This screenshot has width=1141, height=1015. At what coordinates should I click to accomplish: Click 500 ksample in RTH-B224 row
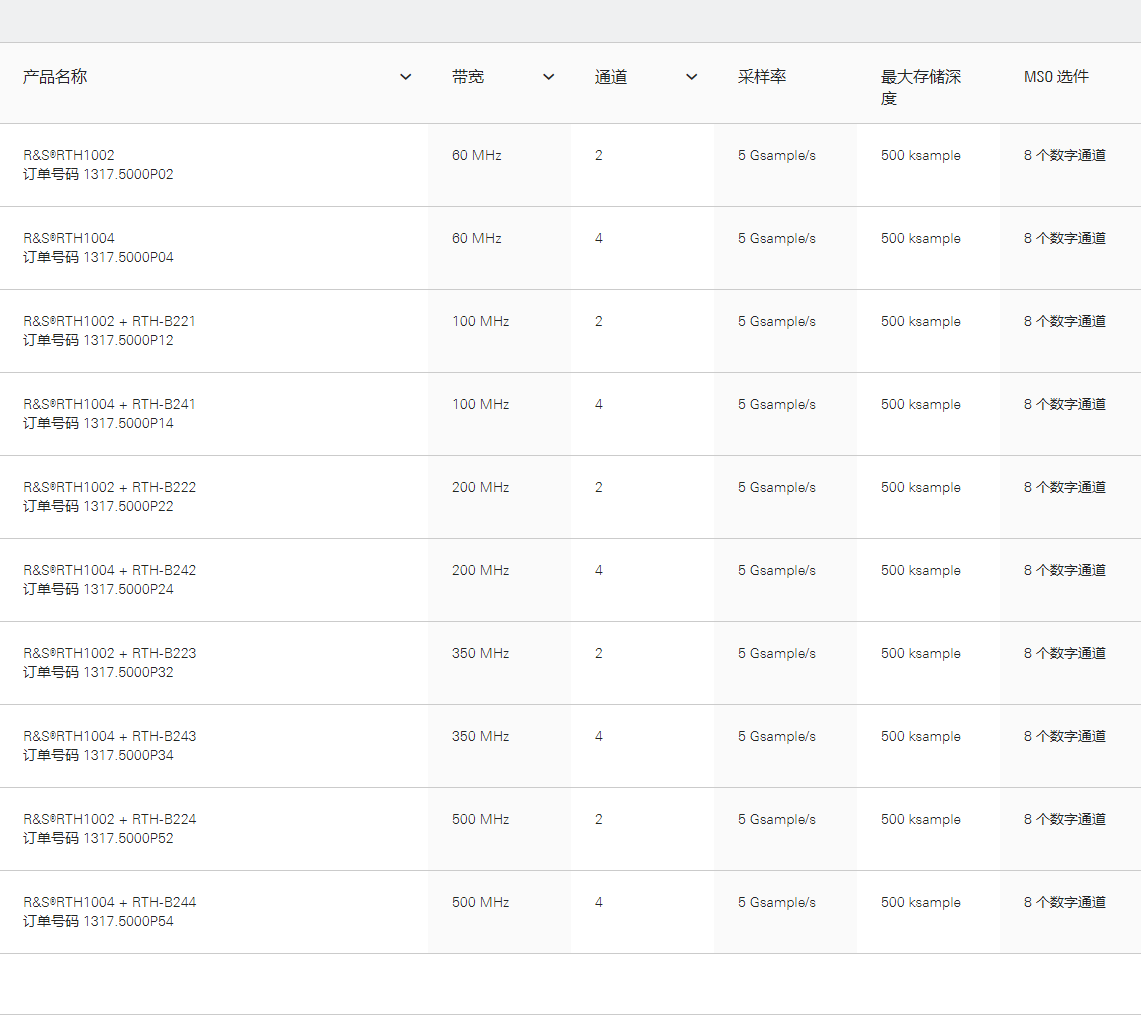(921, 819)
